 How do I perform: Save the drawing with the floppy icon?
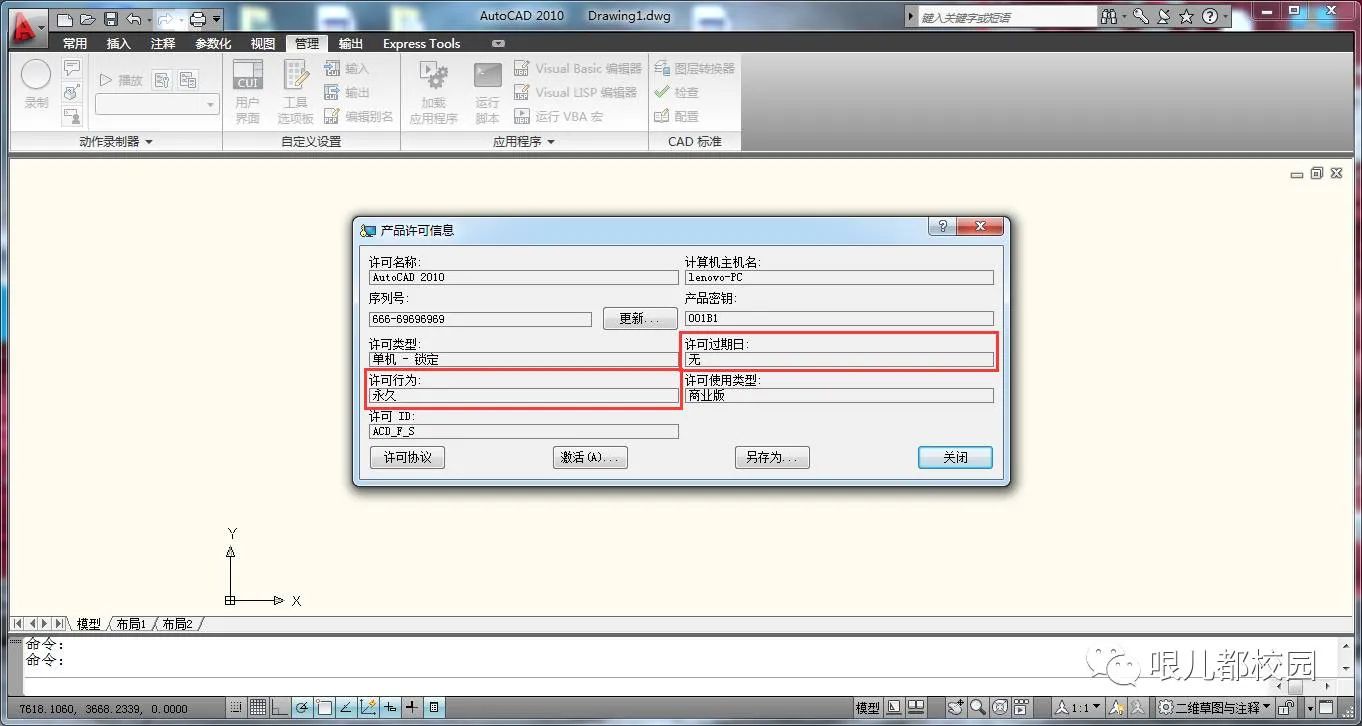click(x=111, y=19)
